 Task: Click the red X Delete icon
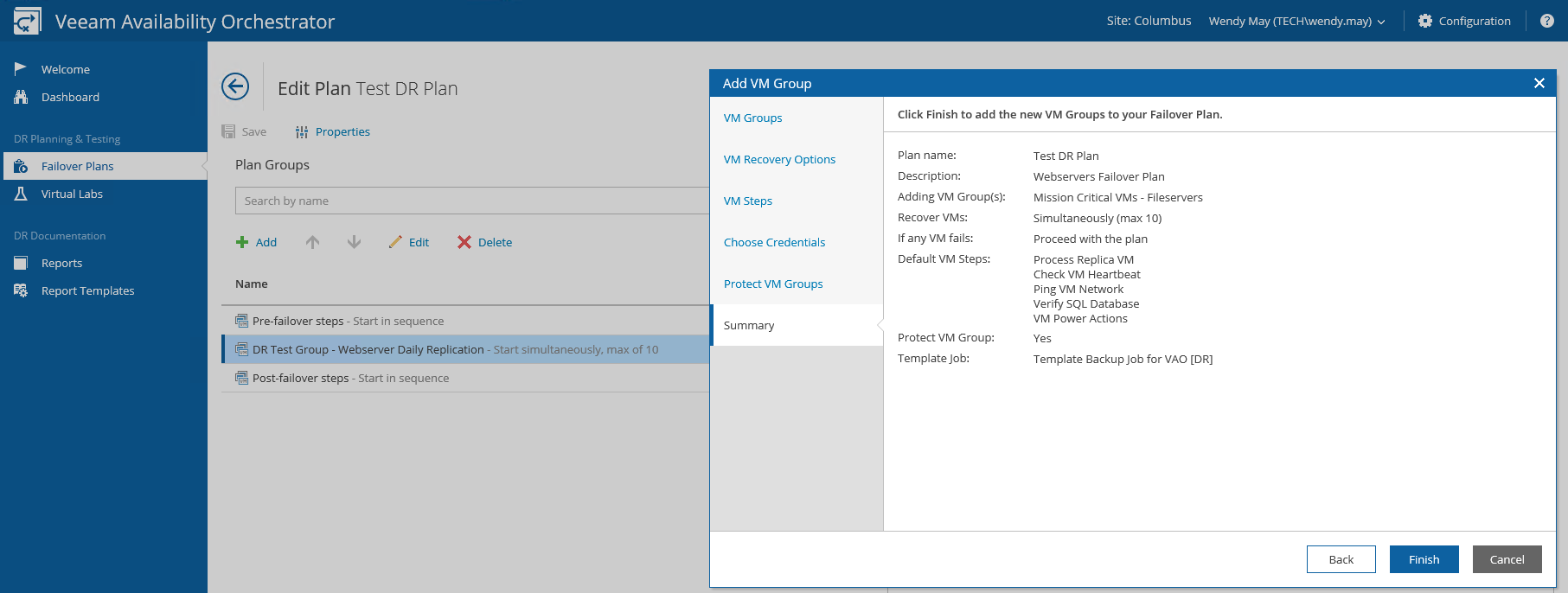(x=464, y=242)
